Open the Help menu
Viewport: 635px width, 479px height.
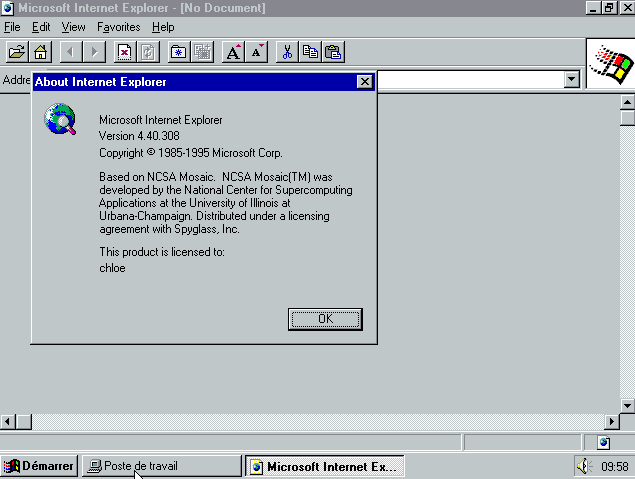pyautogui.click(x=163, y=27)
